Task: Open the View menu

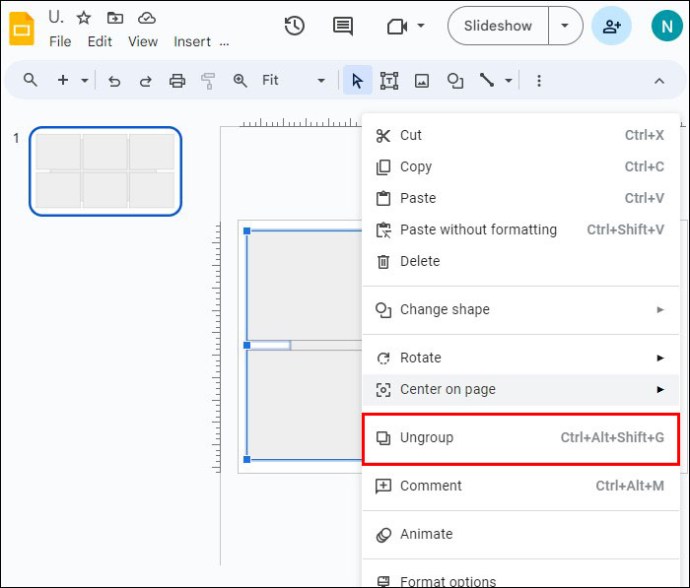Action: click(143, 42)
